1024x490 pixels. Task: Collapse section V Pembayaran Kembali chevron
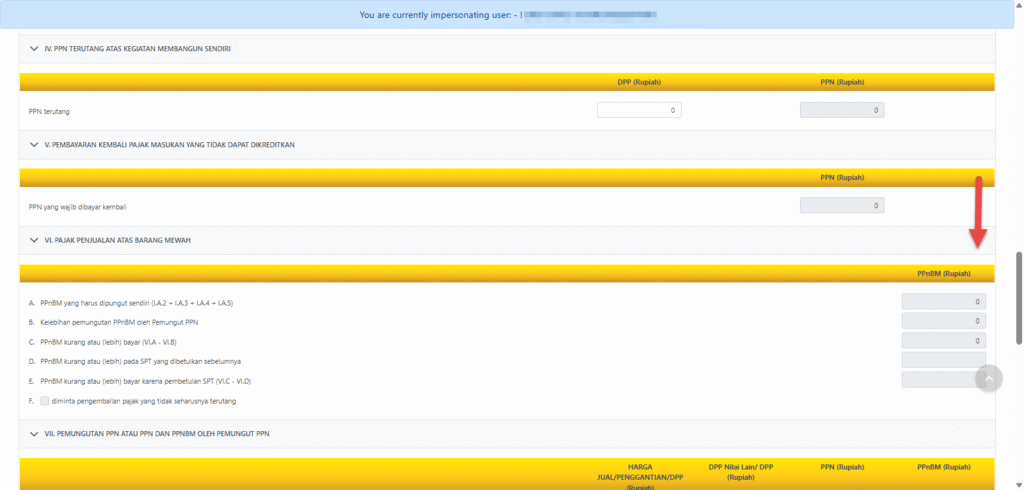[34, 144]
